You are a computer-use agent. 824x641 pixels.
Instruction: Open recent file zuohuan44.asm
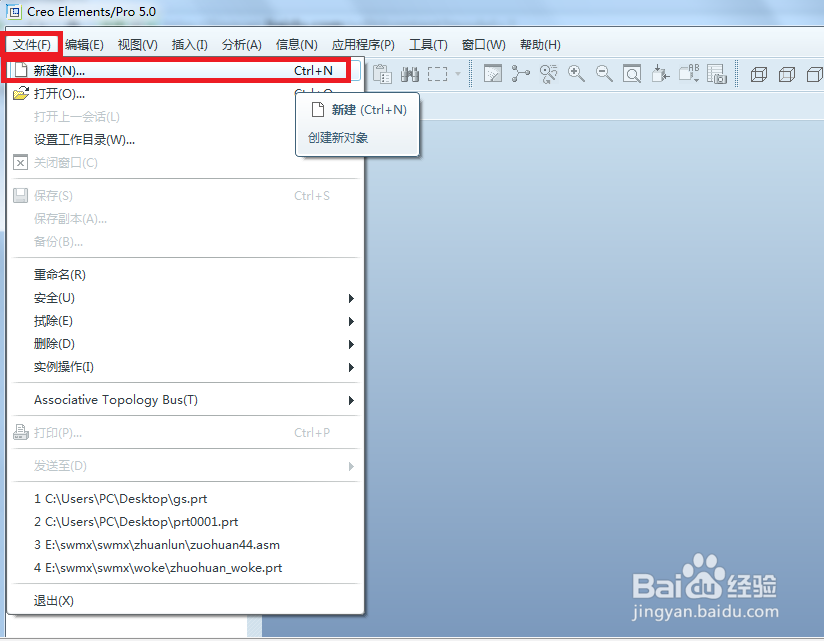(x=184, y=545)
